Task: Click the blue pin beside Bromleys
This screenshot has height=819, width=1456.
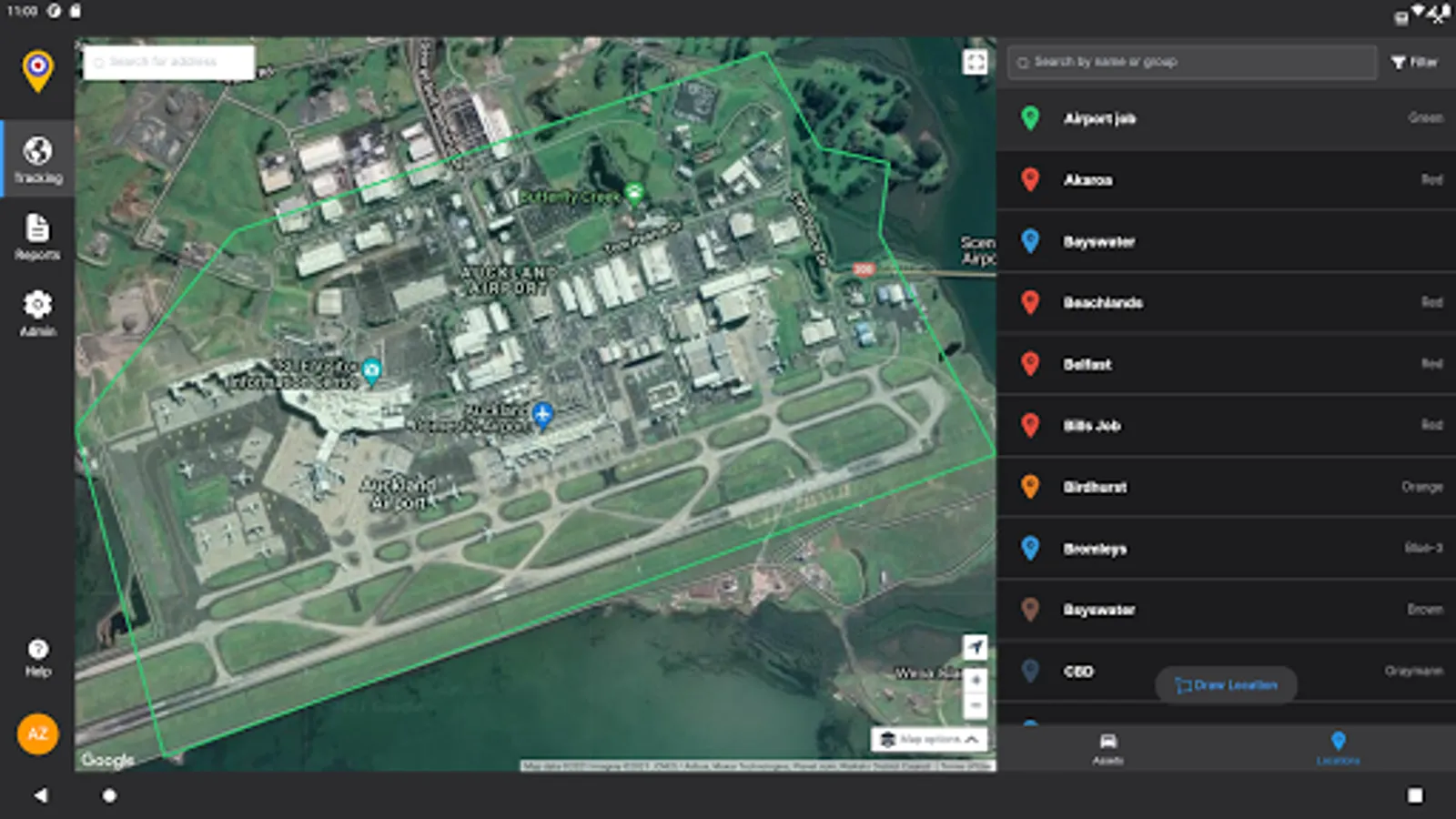Action: point(1030,548)
